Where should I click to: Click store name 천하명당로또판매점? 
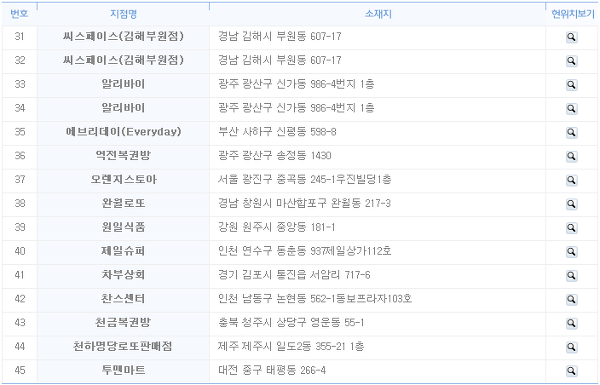pyautogui.click(x=122, y=346)
